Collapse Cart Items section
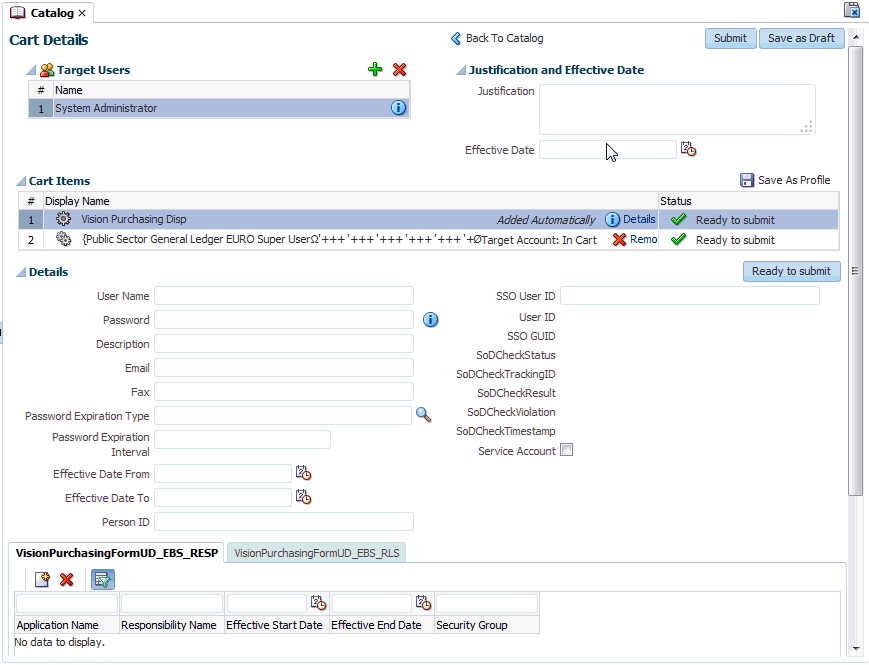Screen dimensions: 869x665 pyautogui.click(x=21, y=181)
